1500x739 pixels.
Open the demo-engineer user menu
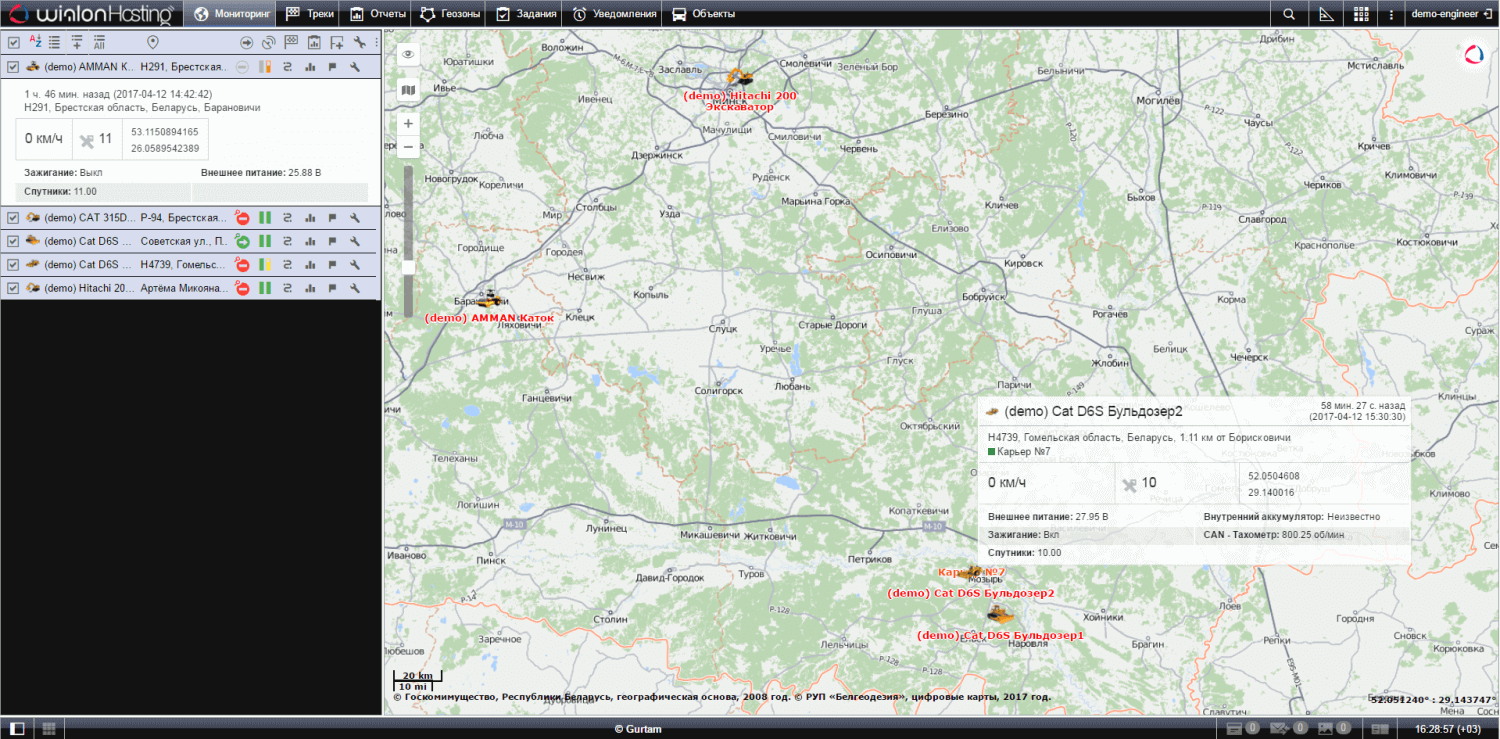(1450, 14)
